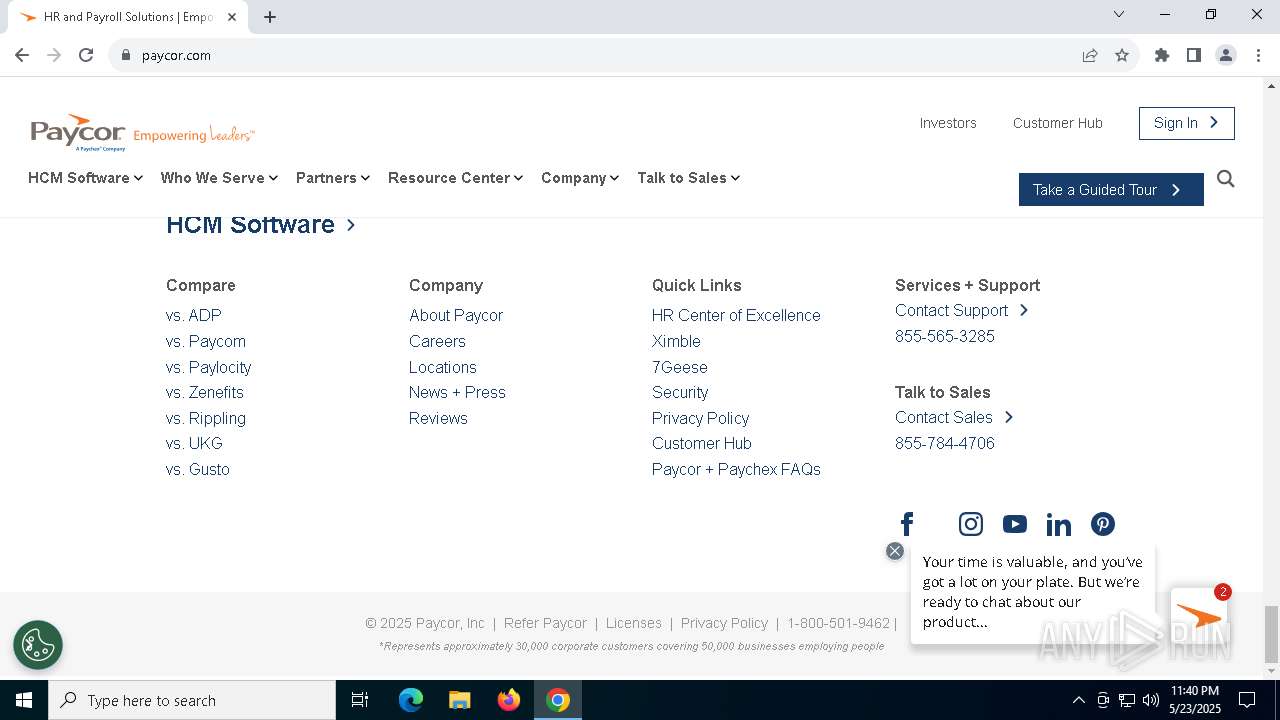Open vs. Gusto comparison
Screen dimensions: 1280x720
pyautogui.click(x=198, y=469)
